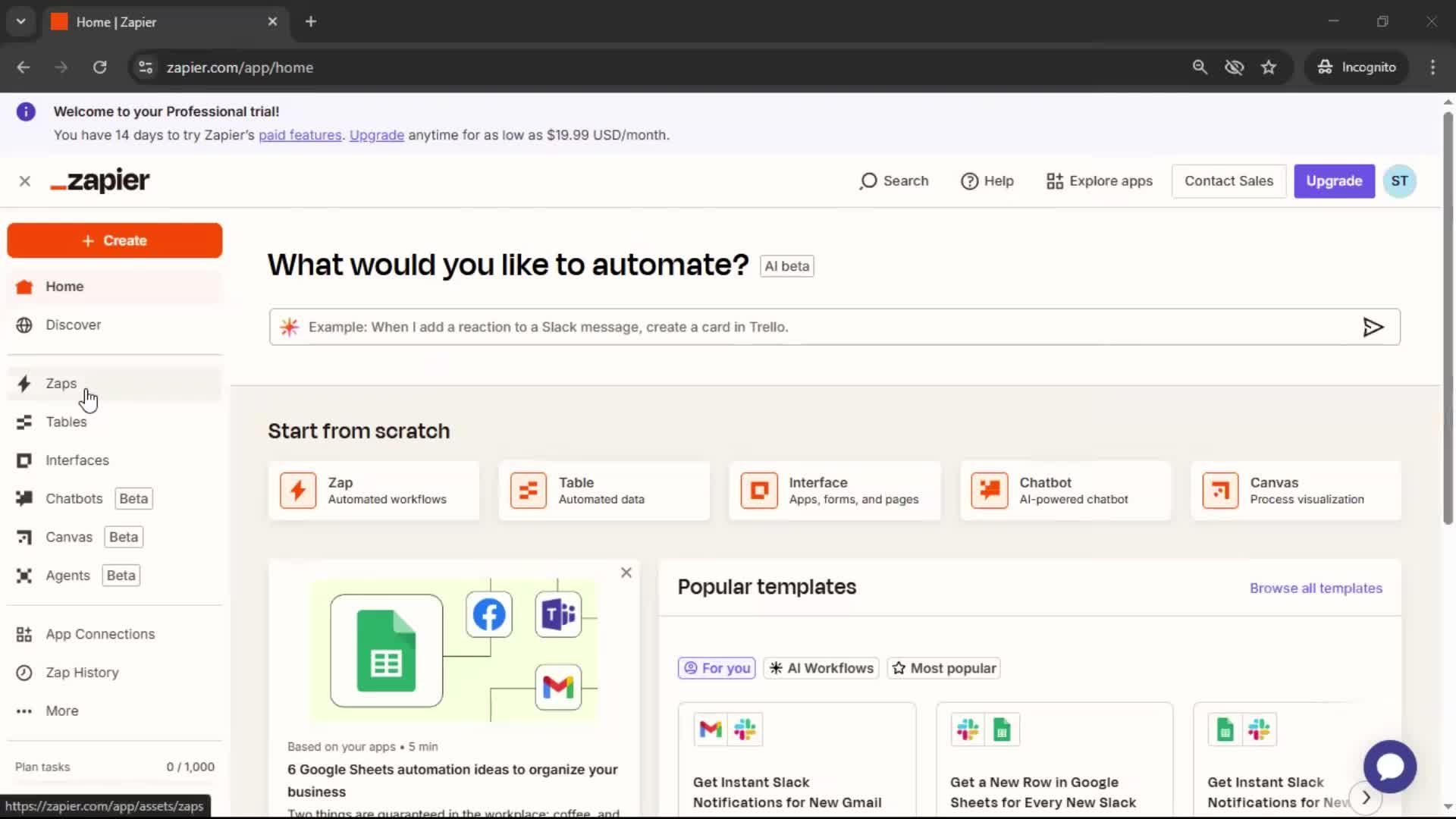Screen dimensions: 1456x819
Task: Open Agents Beta in the sidebar
Action: coord(114,576)
